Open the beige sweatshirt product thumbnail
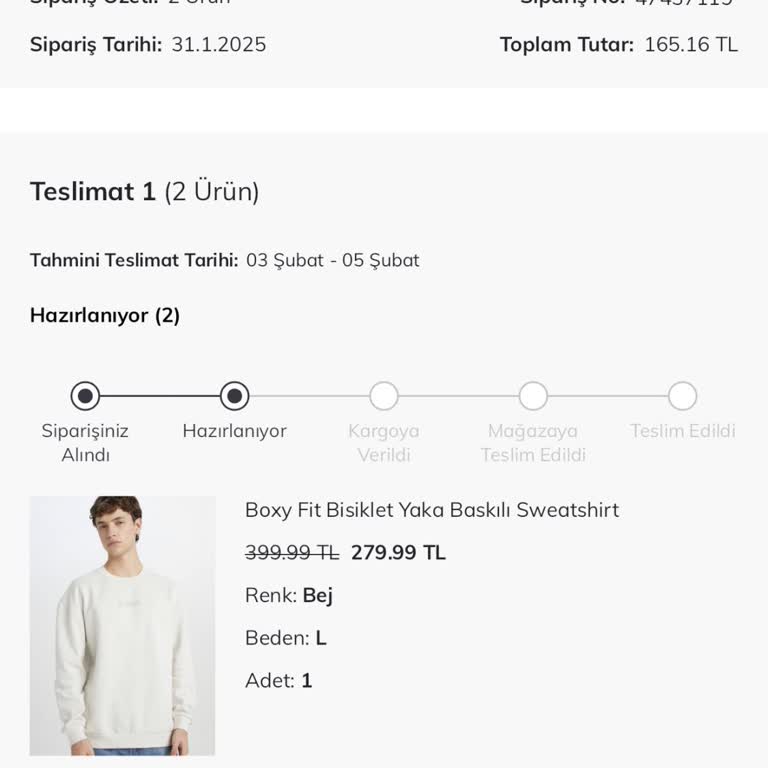Screen dimensions: 768x768 tap(122, 625)
